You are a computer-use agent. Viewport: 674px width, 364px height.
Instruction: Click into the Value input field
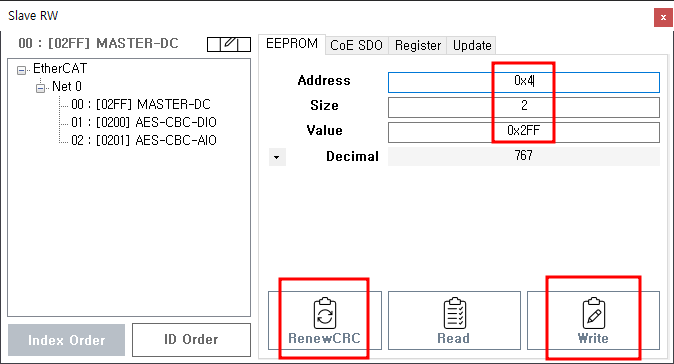[x=524, y=132]
